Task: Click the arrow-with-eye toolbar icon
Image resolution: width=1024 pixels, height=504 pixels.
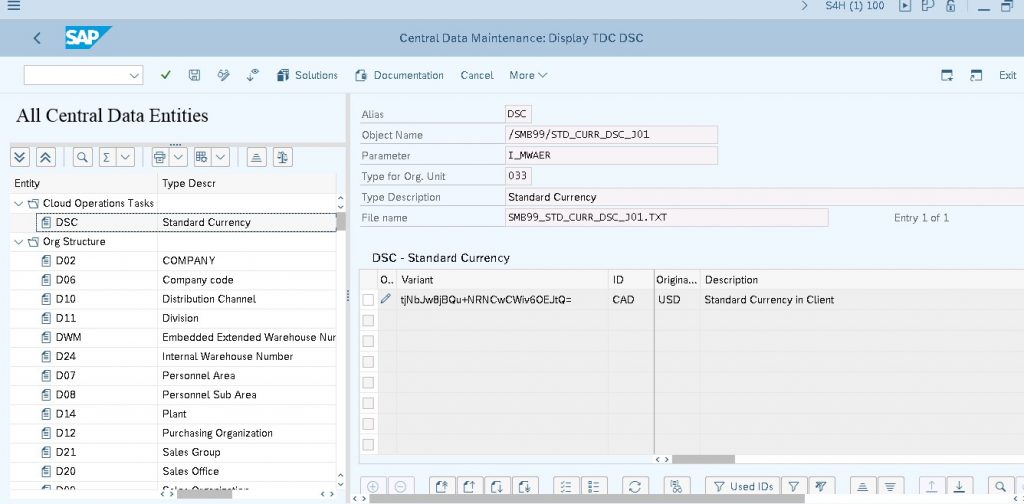Action: [x=253, y=75]
